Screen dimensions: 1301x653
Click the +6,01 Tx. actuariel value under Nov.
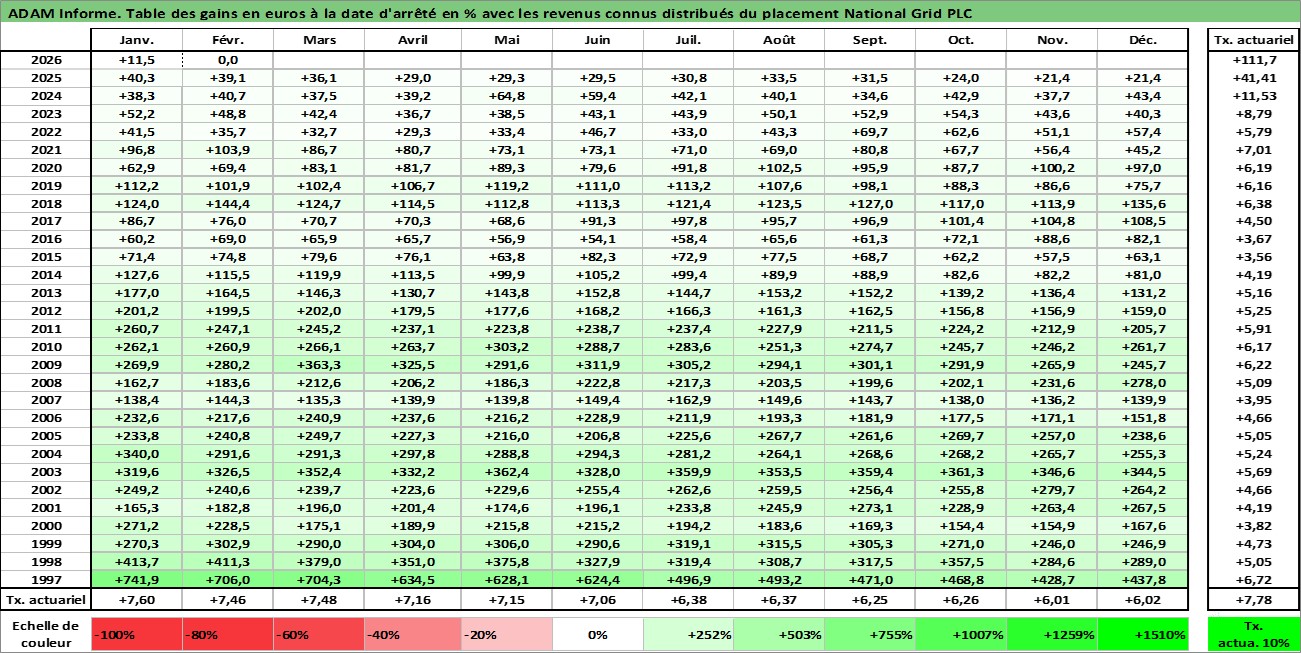[x=1051, y=600]
